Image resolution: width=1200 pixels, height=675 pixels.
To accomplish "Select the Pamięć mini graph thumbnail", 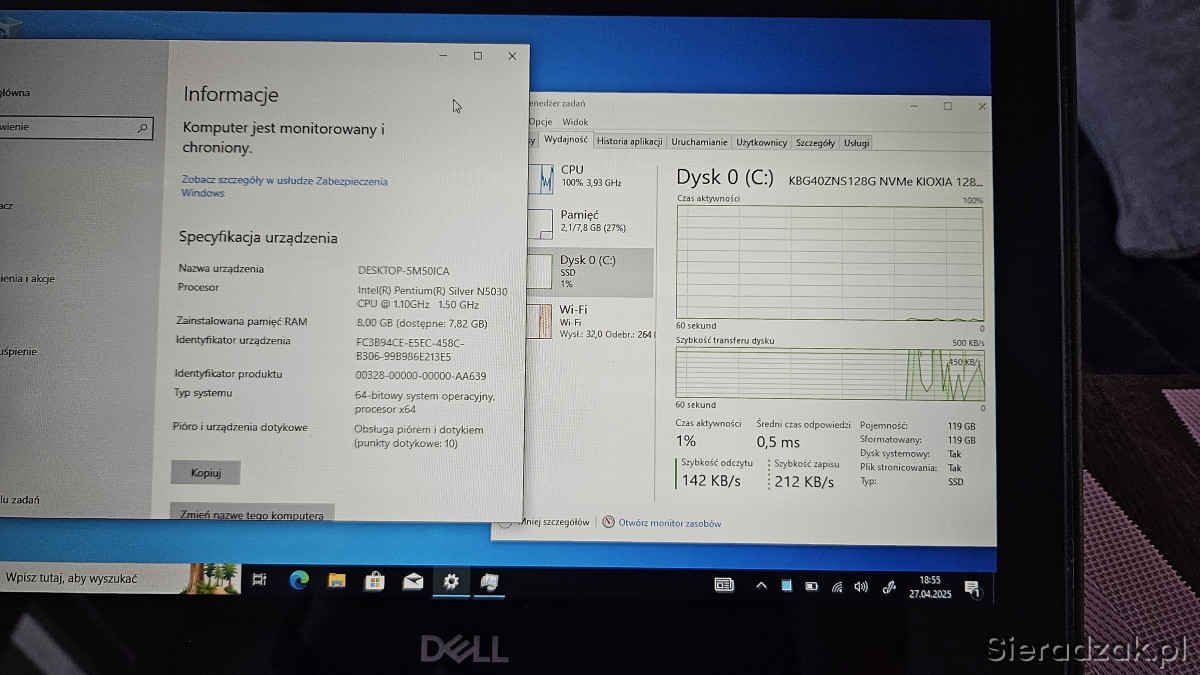I will (541, 223).
